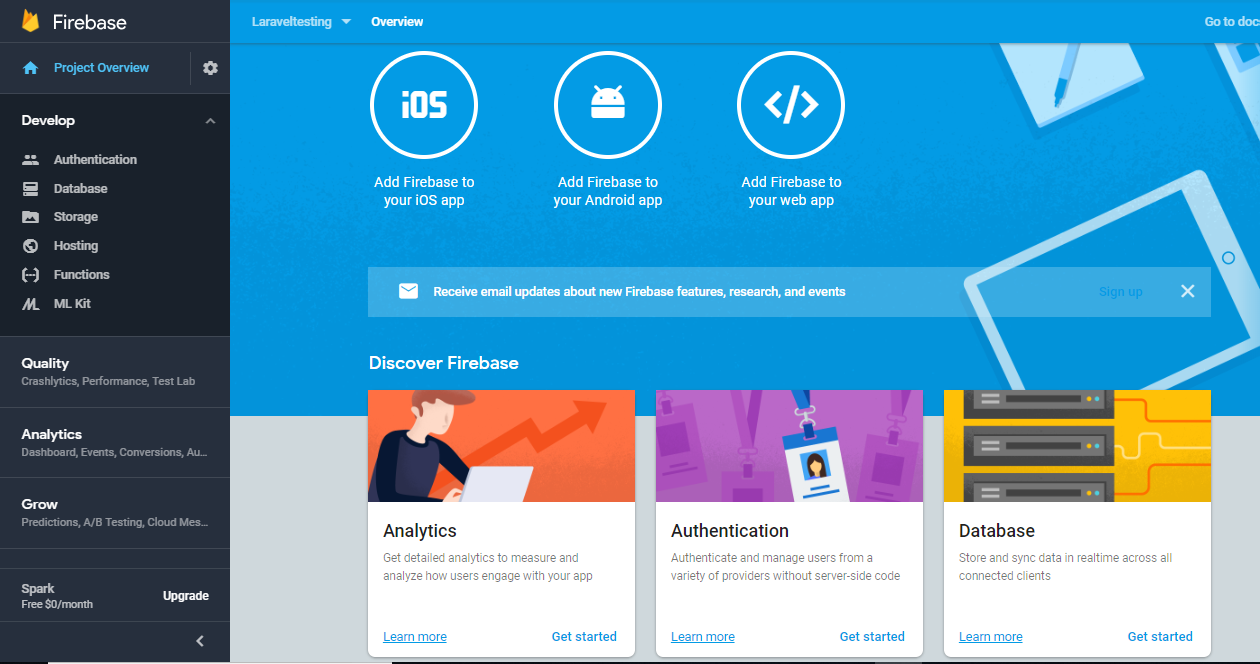Open the Laraveltesting project dropdown
Viewport: 1260px width, 664px height.
click(x=301, y=22)
